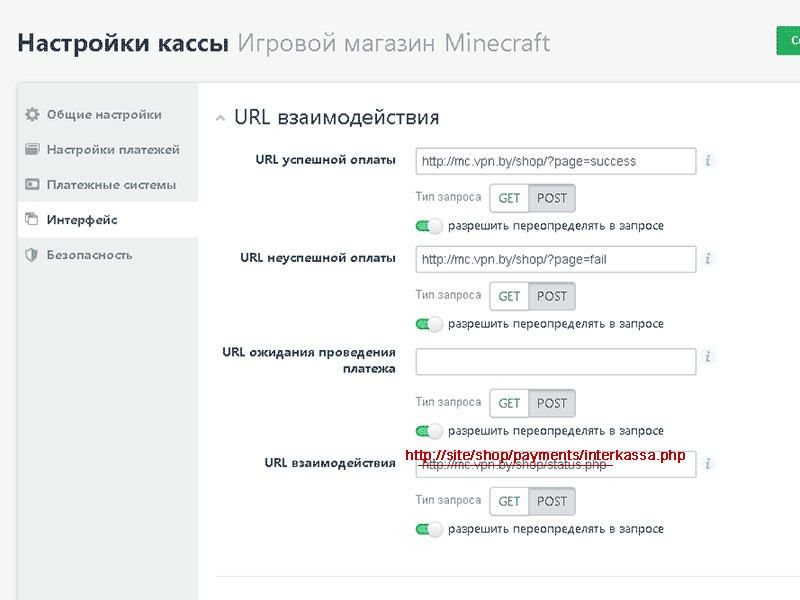
Task: Click the card icon beside Настройки платежей
Action: click(x=32, y=150)
